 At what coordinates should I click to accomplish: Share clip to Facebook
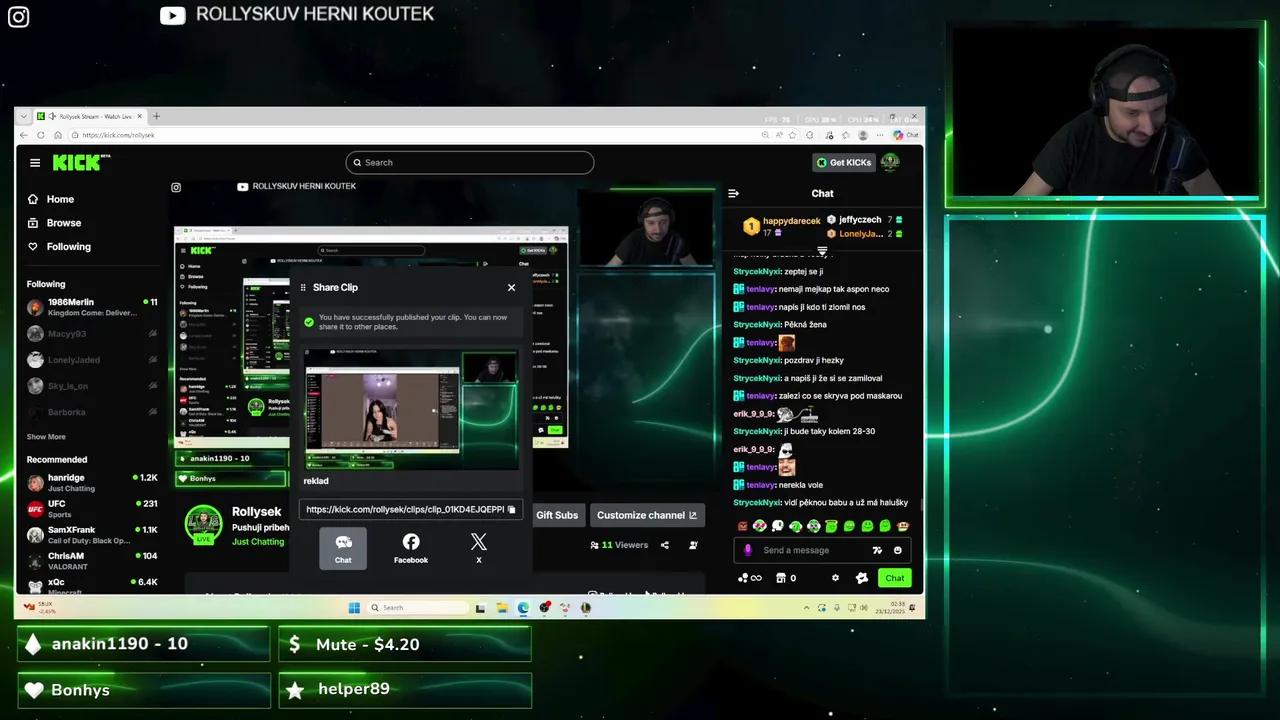(x=411, y=549)
